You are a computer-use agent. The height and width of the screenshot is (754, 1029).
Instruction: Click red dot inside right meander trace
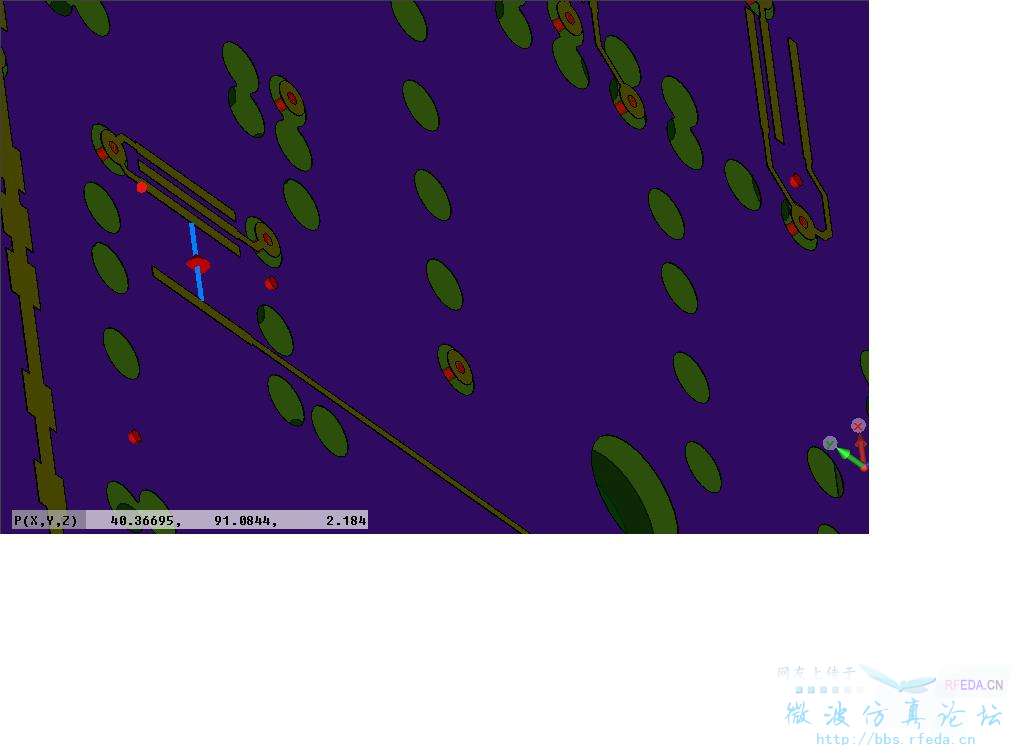point(795,181)
